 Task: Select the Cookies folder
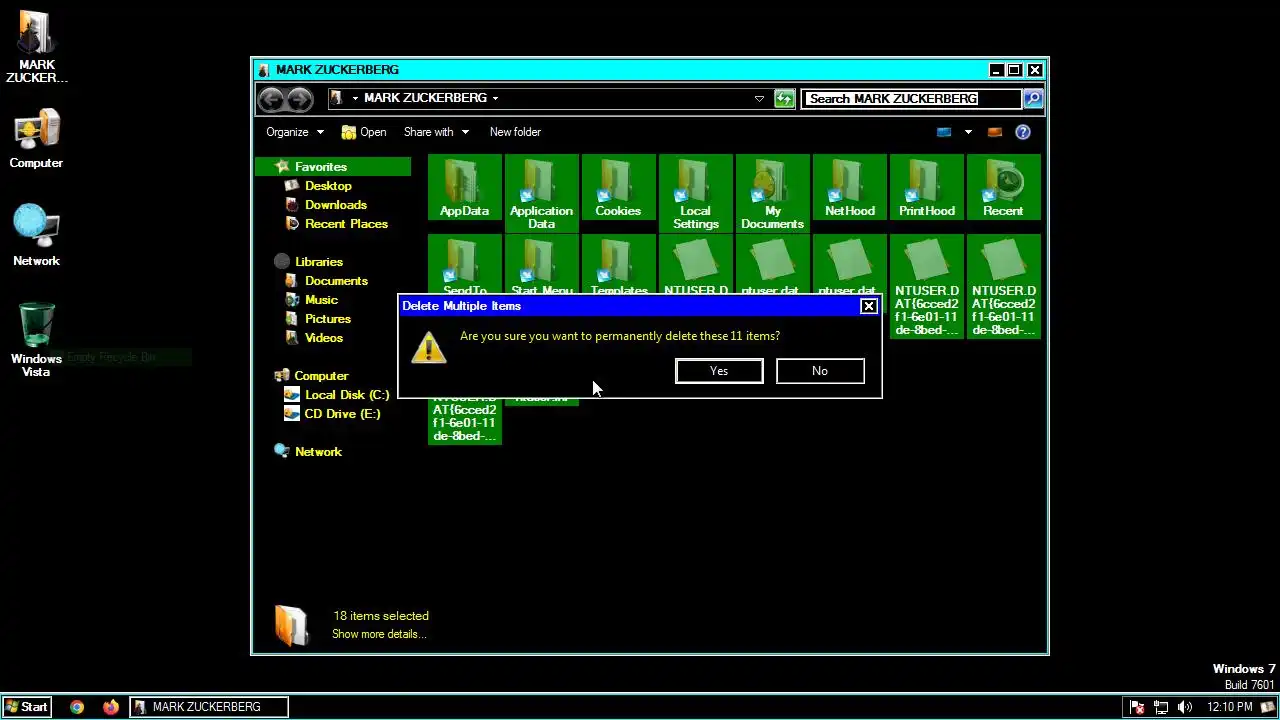[618, 187]
